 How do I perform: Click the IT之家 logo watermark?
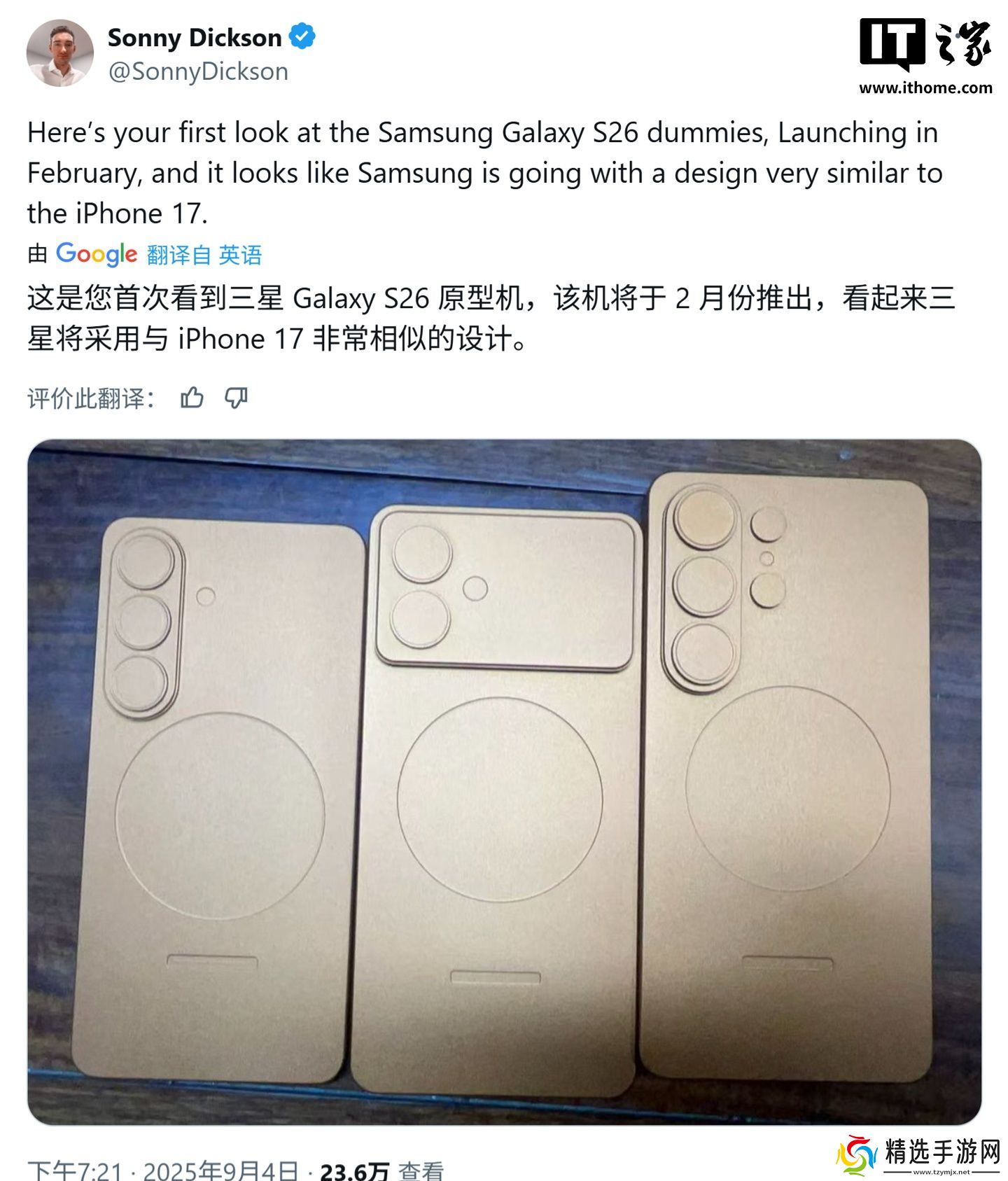click(x=925, y=45)
